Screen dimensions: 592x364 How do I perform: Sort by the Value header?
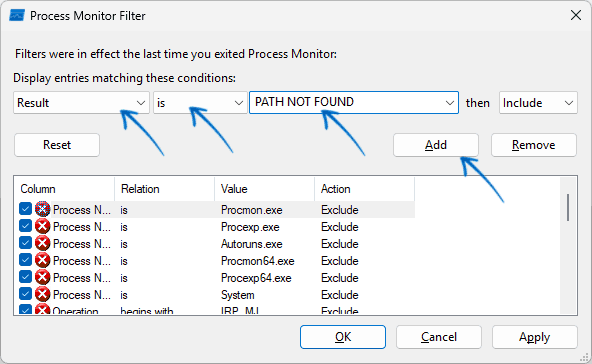tap(265, 189)
